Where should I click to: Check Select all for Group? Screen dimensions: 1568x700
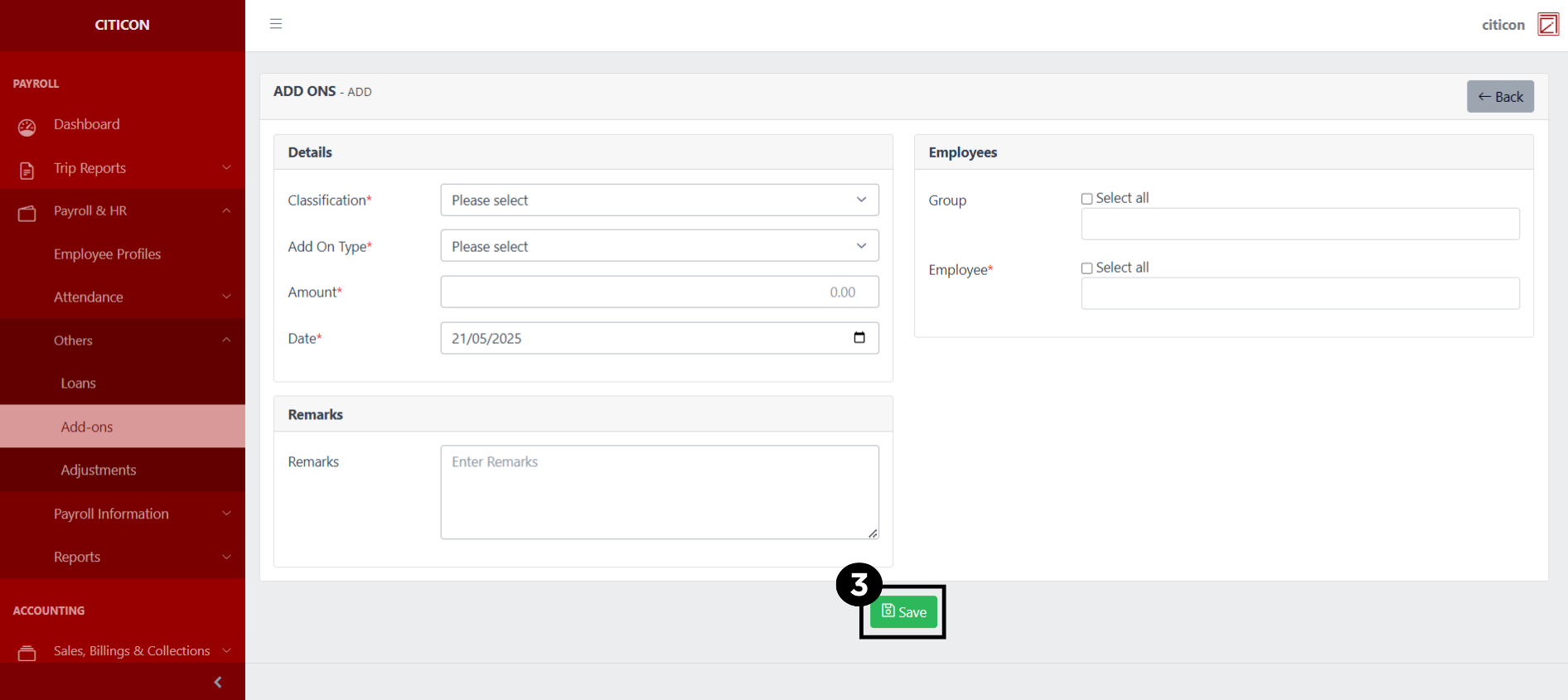[x=1086, y=199]
